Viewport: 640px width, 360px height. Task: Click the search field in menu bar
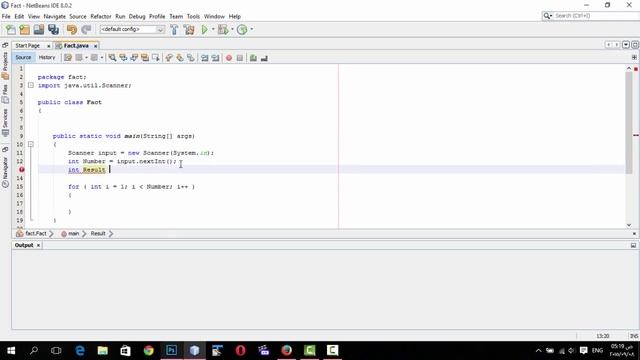click(596, 16)
